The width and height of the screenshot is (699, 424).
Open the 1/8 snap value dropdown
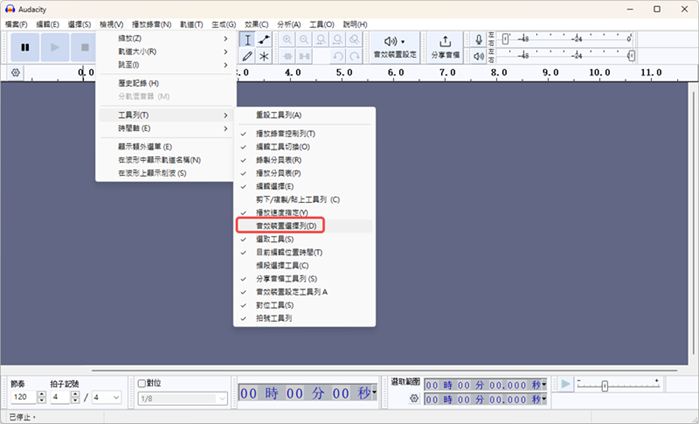click(x=183, y=399)
